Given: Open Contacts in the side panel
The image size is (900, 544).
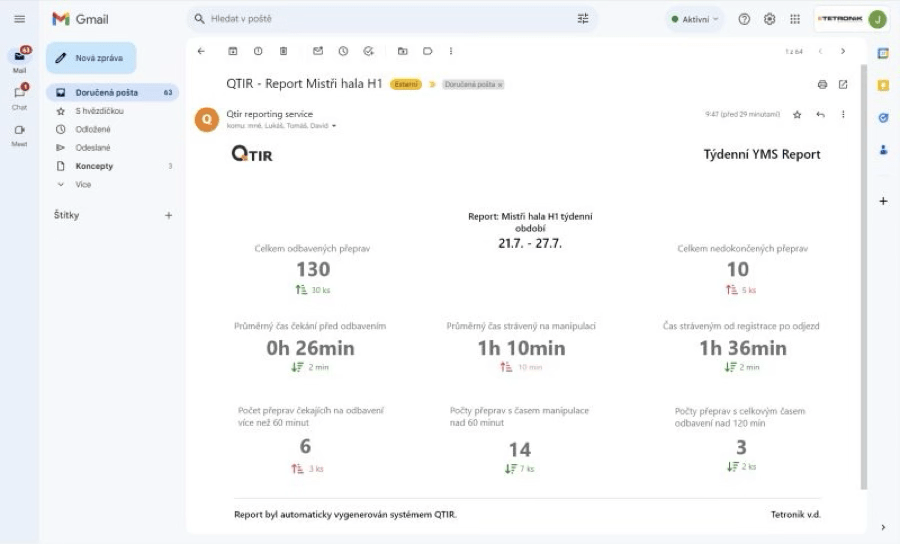Looking at the screenshot, I should point(883,150).
